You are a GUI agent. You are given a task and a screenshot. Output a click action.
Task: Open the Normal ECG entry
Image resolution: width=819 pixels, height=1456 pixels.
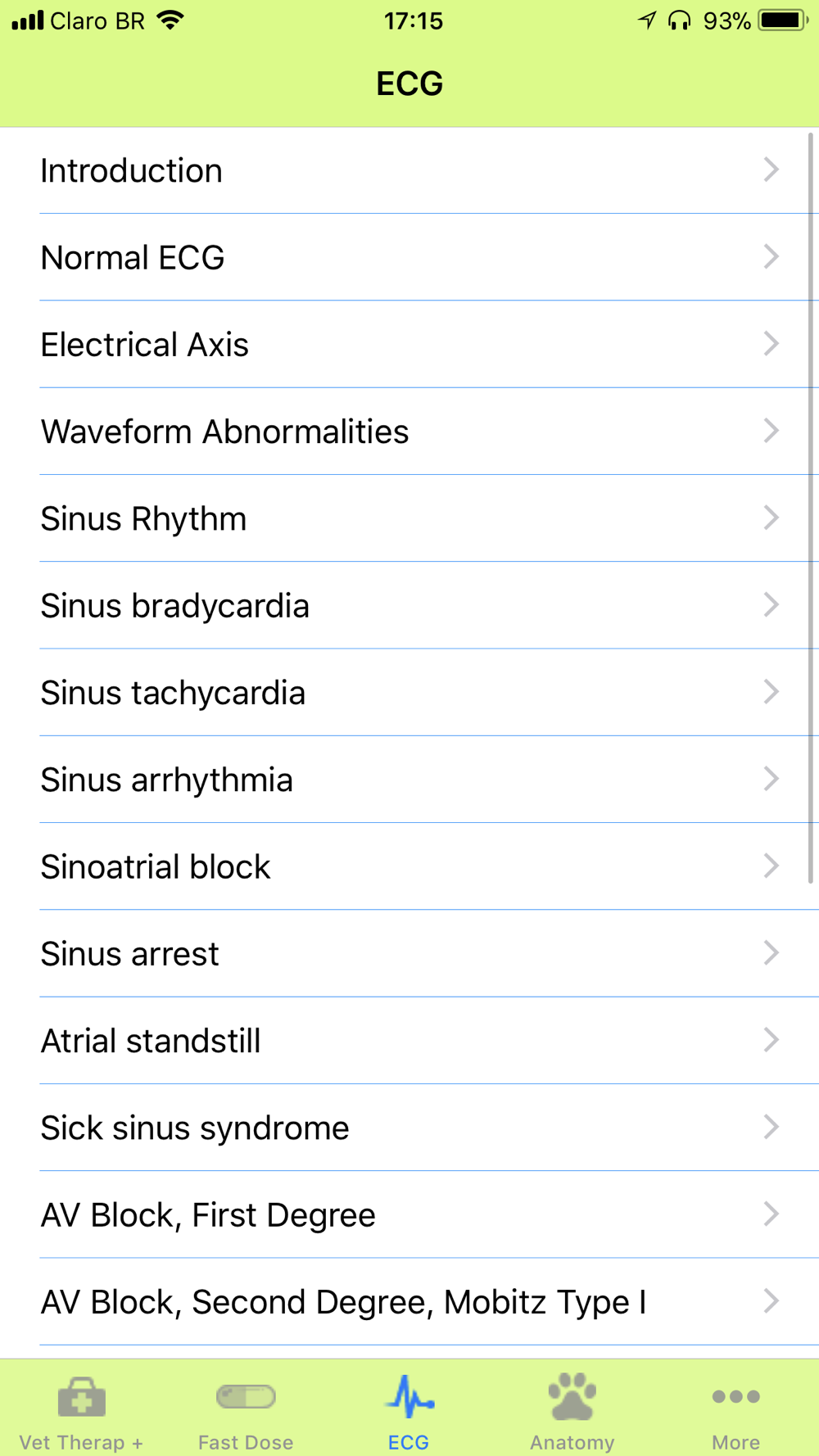[409, 257]
